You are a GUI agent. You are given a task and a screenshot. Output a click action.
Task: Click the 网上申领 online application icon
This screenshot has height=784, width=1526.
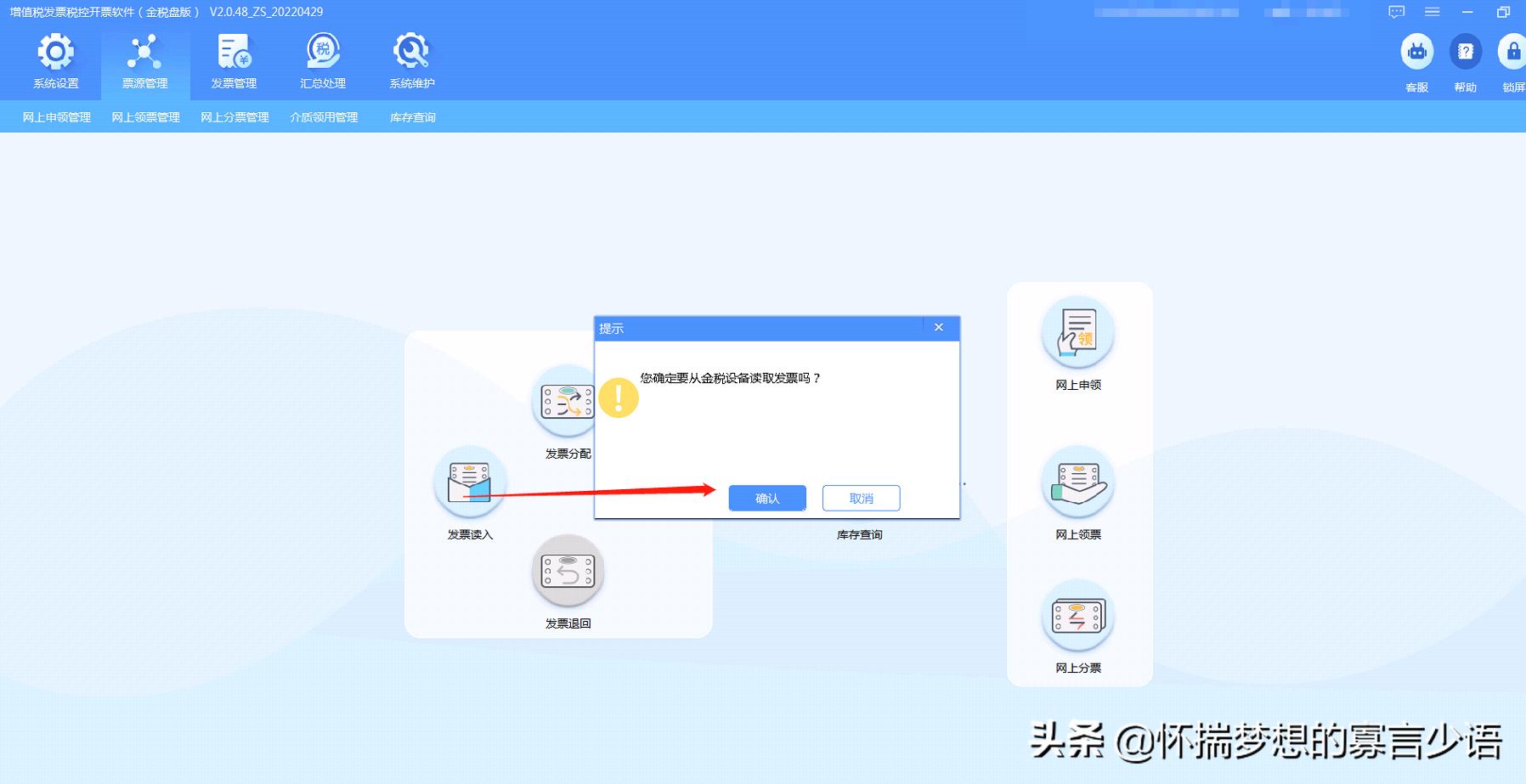click(x=1077, y=333)
